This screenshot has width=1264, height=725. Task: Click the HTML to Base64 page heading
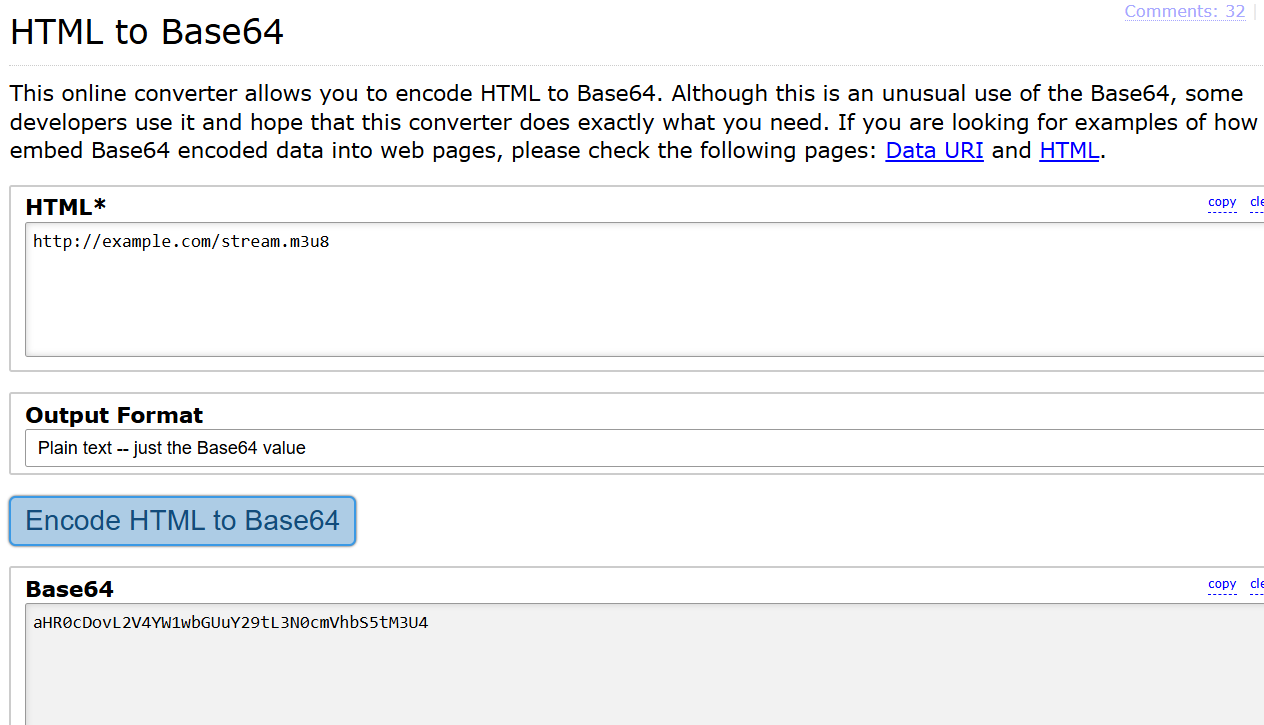147,32
